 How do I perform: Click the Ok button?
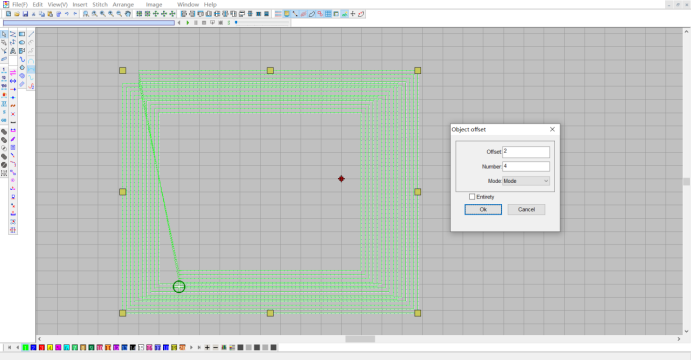[x=483, y=210]
